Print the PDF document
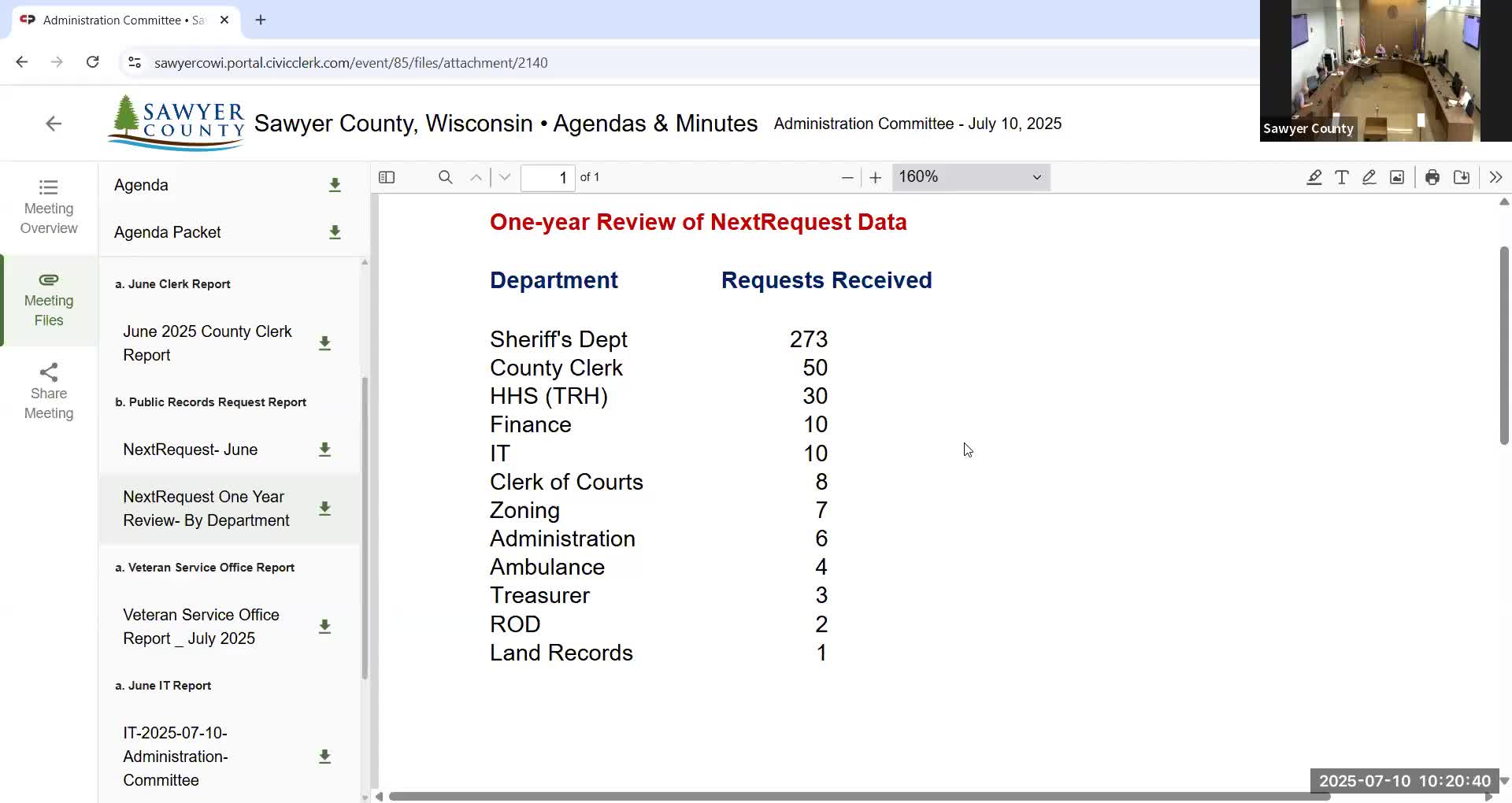The height and width of the screenshot is (803, 1512). 1432,177
